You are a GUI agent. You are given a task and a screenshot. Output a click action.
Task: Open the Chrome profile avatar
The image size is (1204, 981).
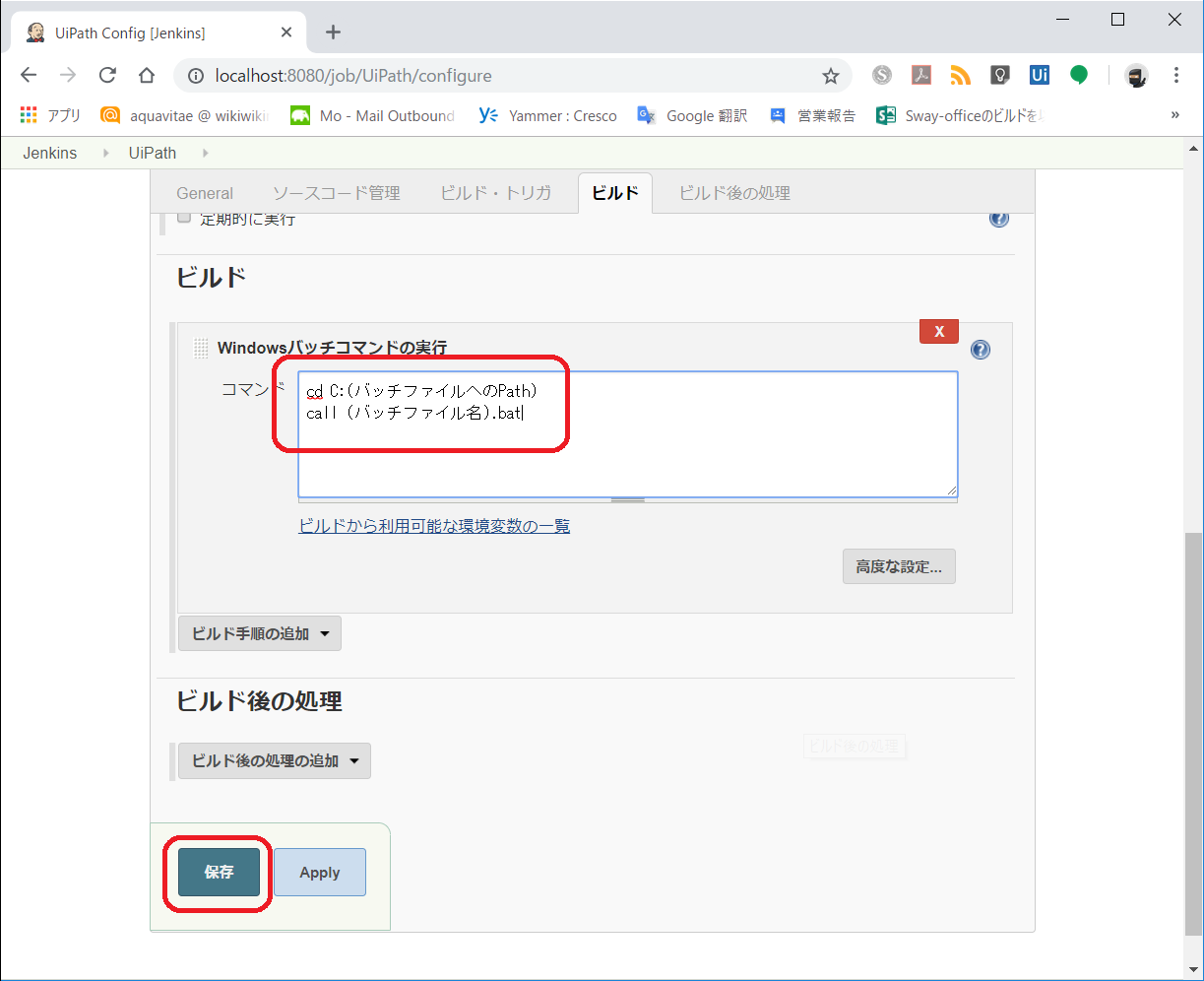(1137, 76)
